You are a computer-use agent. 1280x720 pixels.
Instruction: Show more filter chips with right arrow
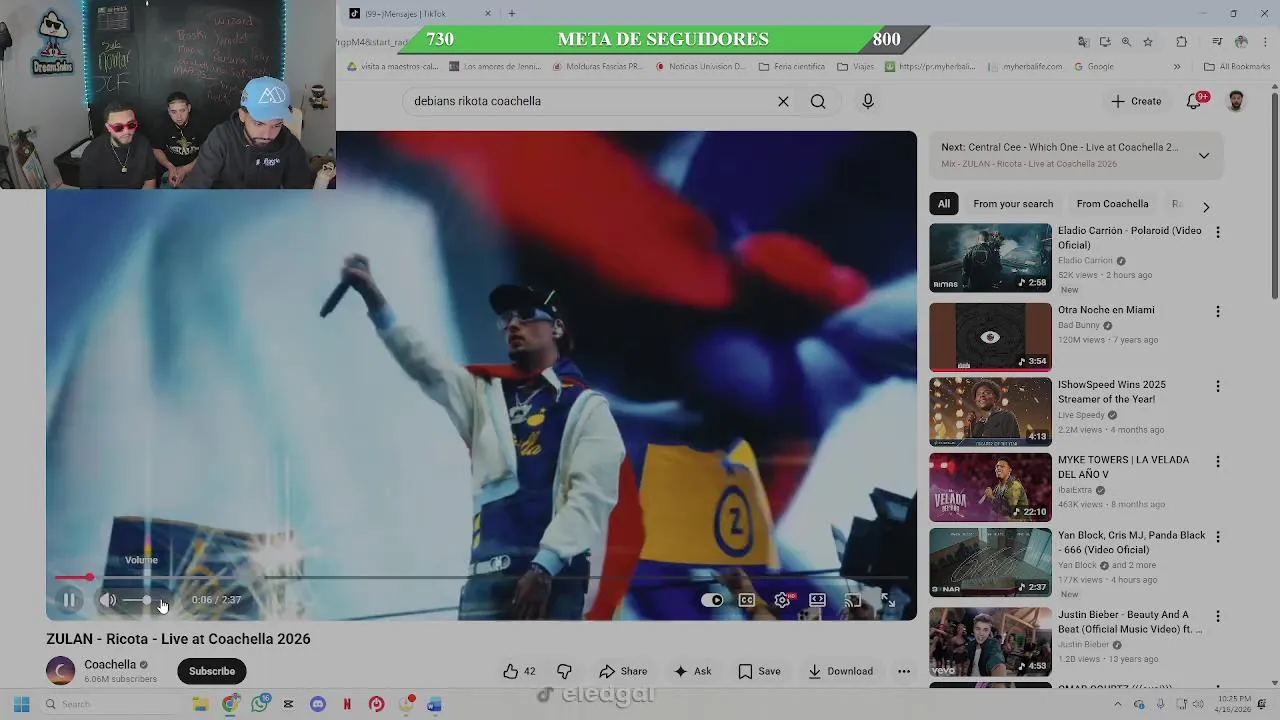(1206, 206)
